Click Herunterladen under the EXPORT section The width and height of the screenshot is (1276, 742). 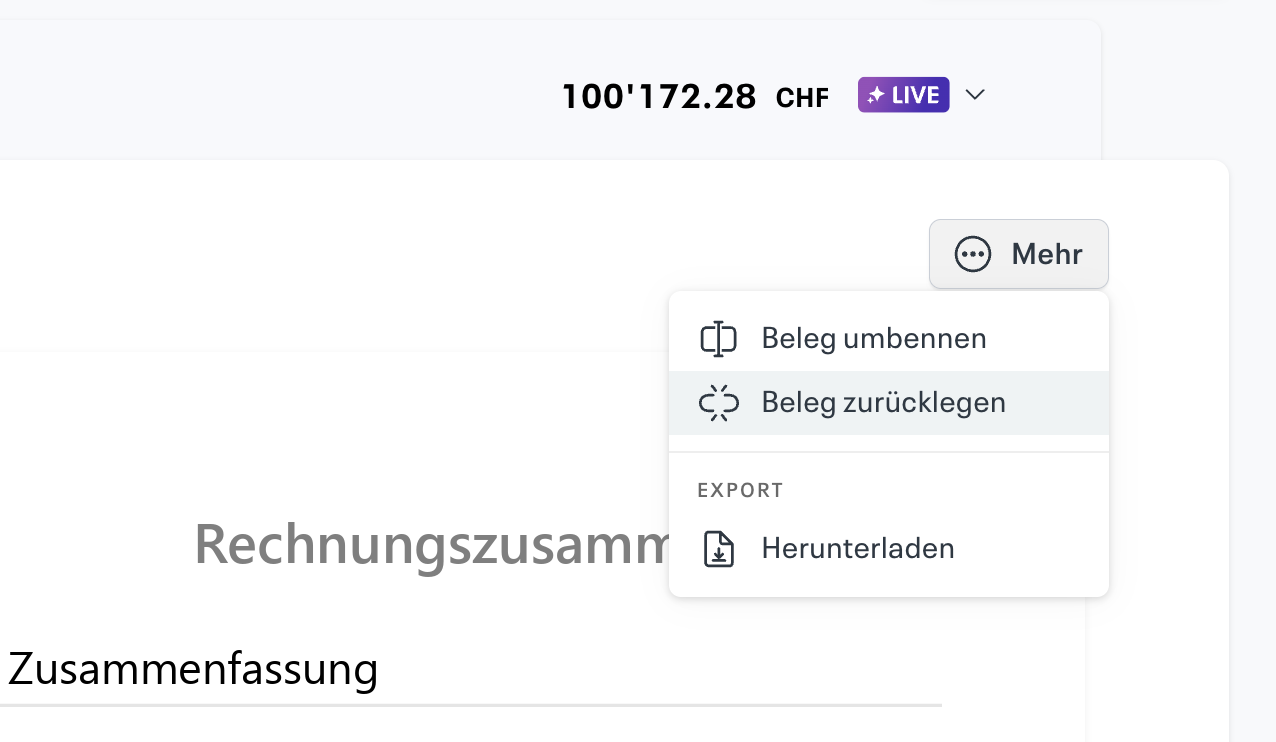[858, 548]
